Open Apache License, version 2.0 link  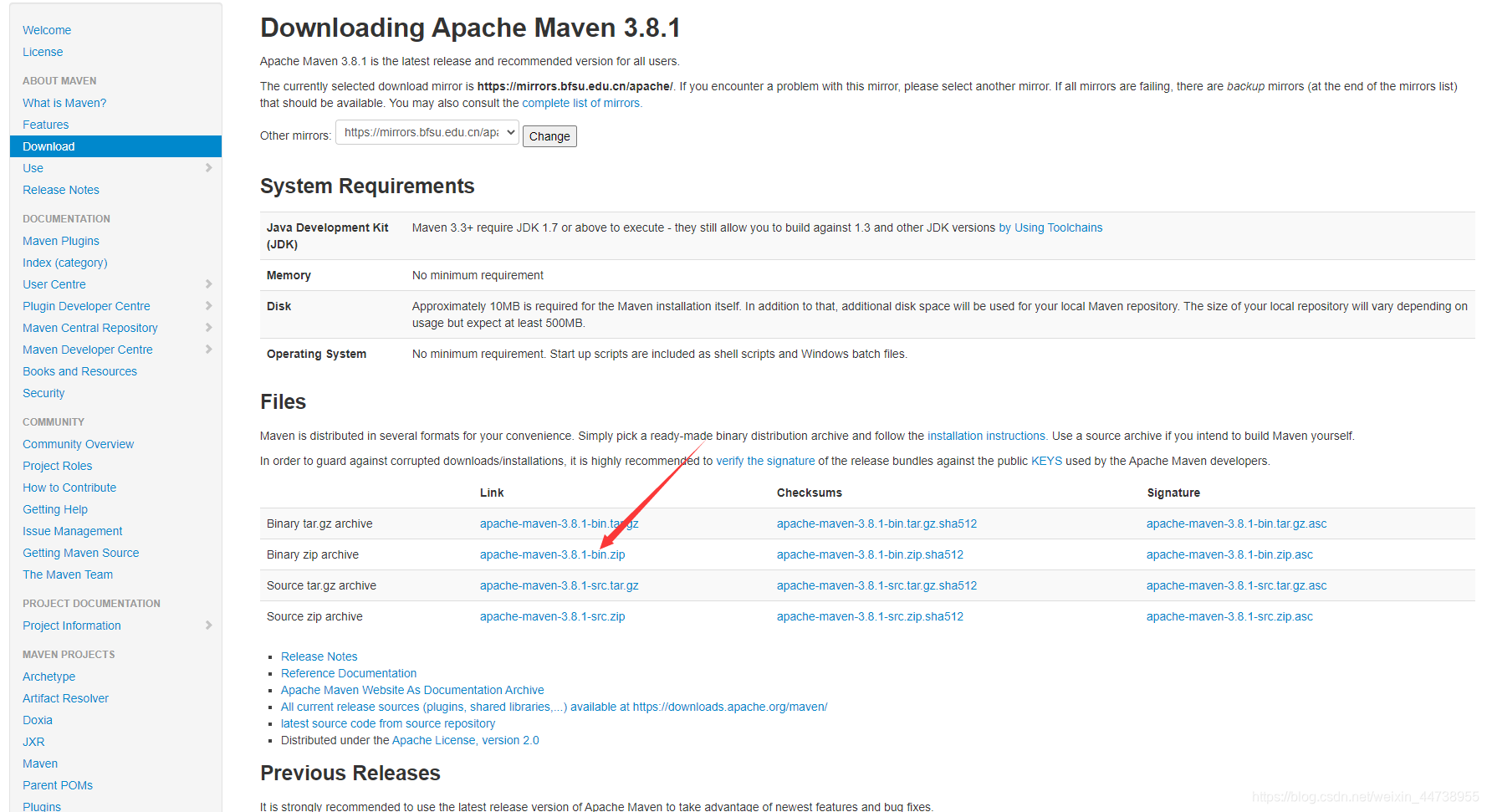point(466,740)
